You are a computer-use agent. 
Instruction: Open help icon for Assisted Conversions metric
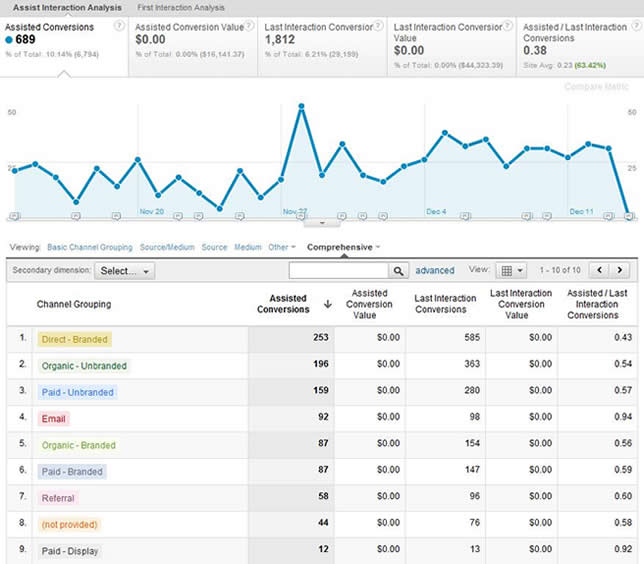(x=119, y=26)
